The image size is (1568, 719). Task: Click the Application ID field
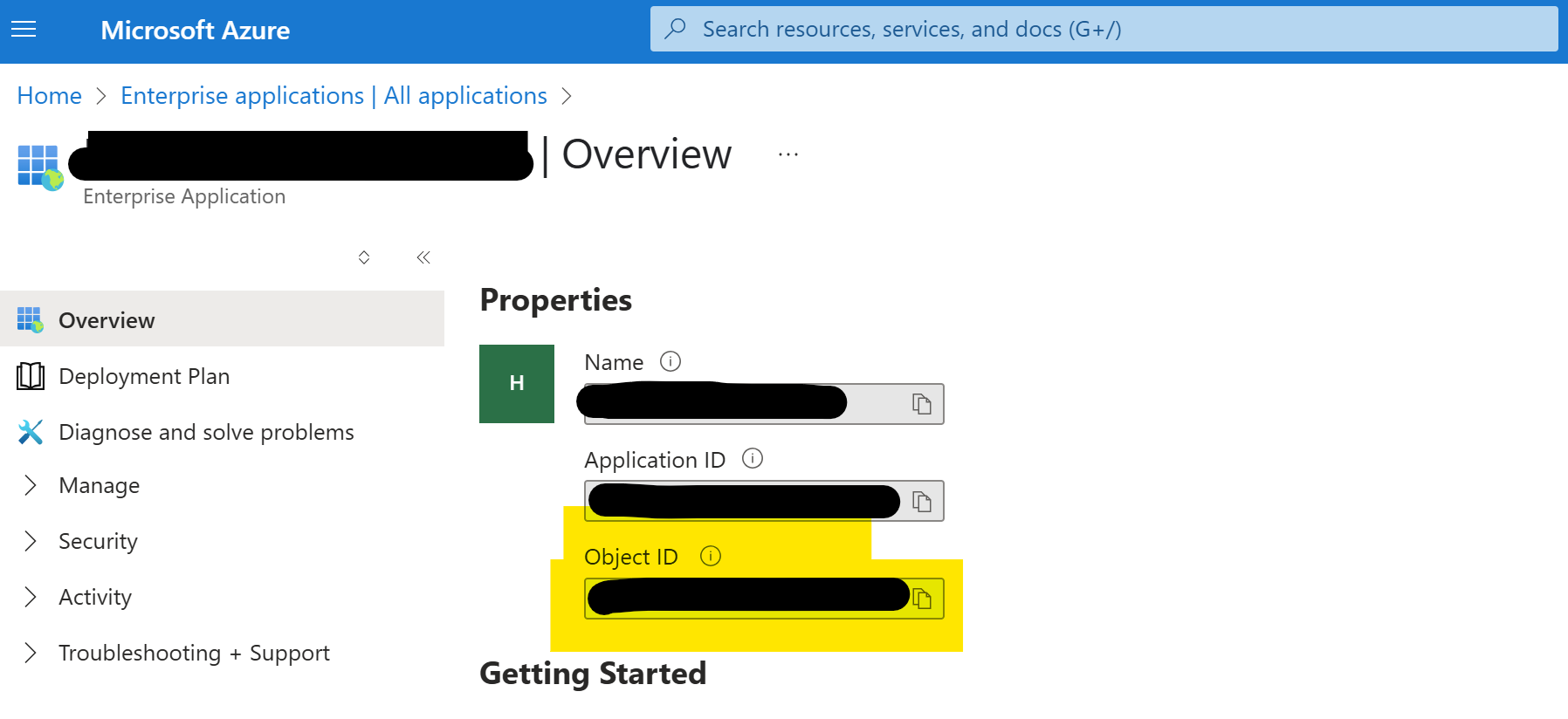(x=764, y=501)
